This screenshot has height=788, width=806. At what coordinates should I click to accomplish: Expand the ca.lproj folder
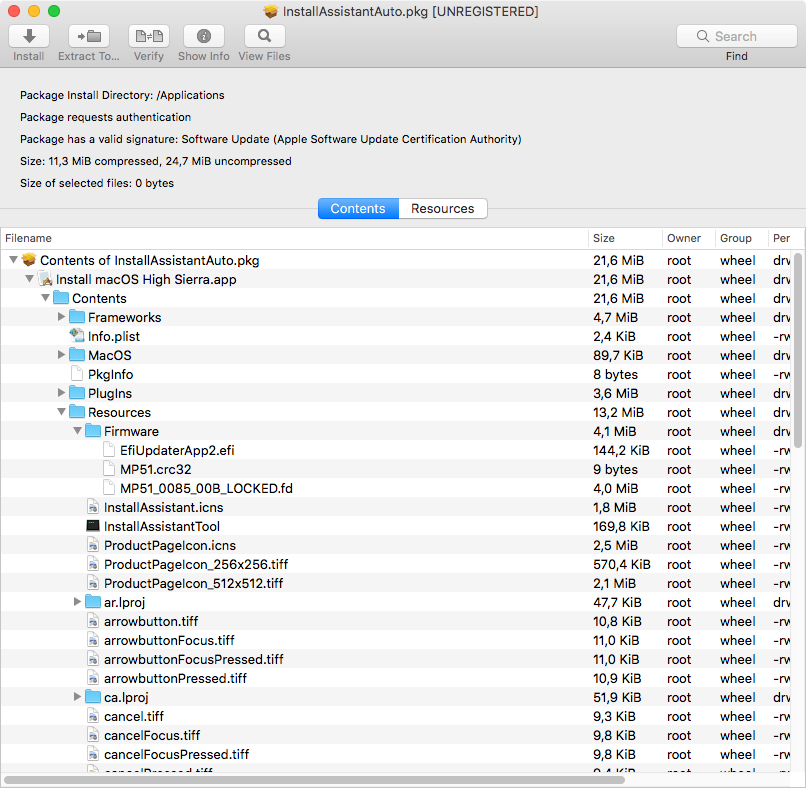[78, 697]
